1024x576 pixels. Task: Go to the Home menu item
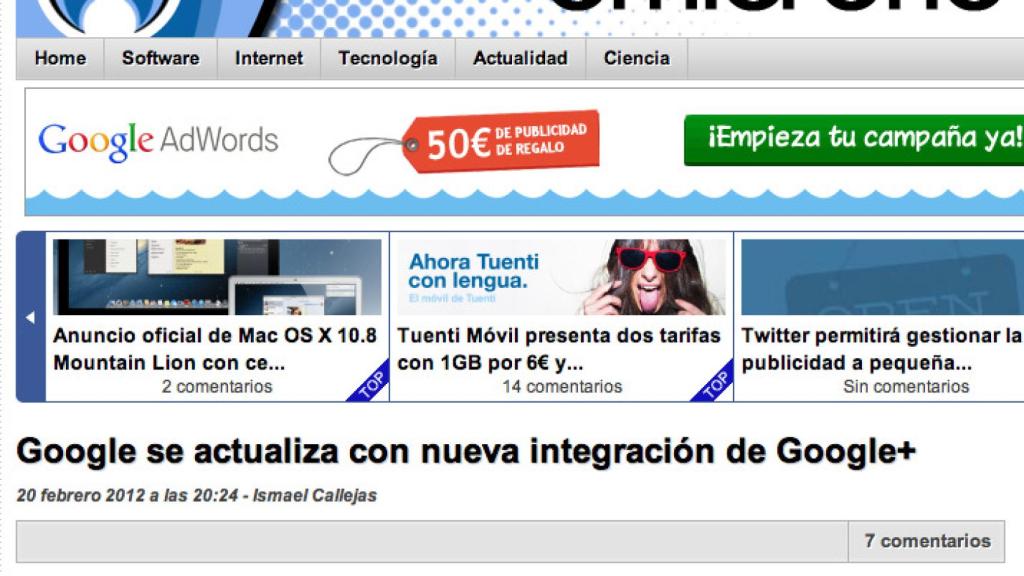click(60, 58)
